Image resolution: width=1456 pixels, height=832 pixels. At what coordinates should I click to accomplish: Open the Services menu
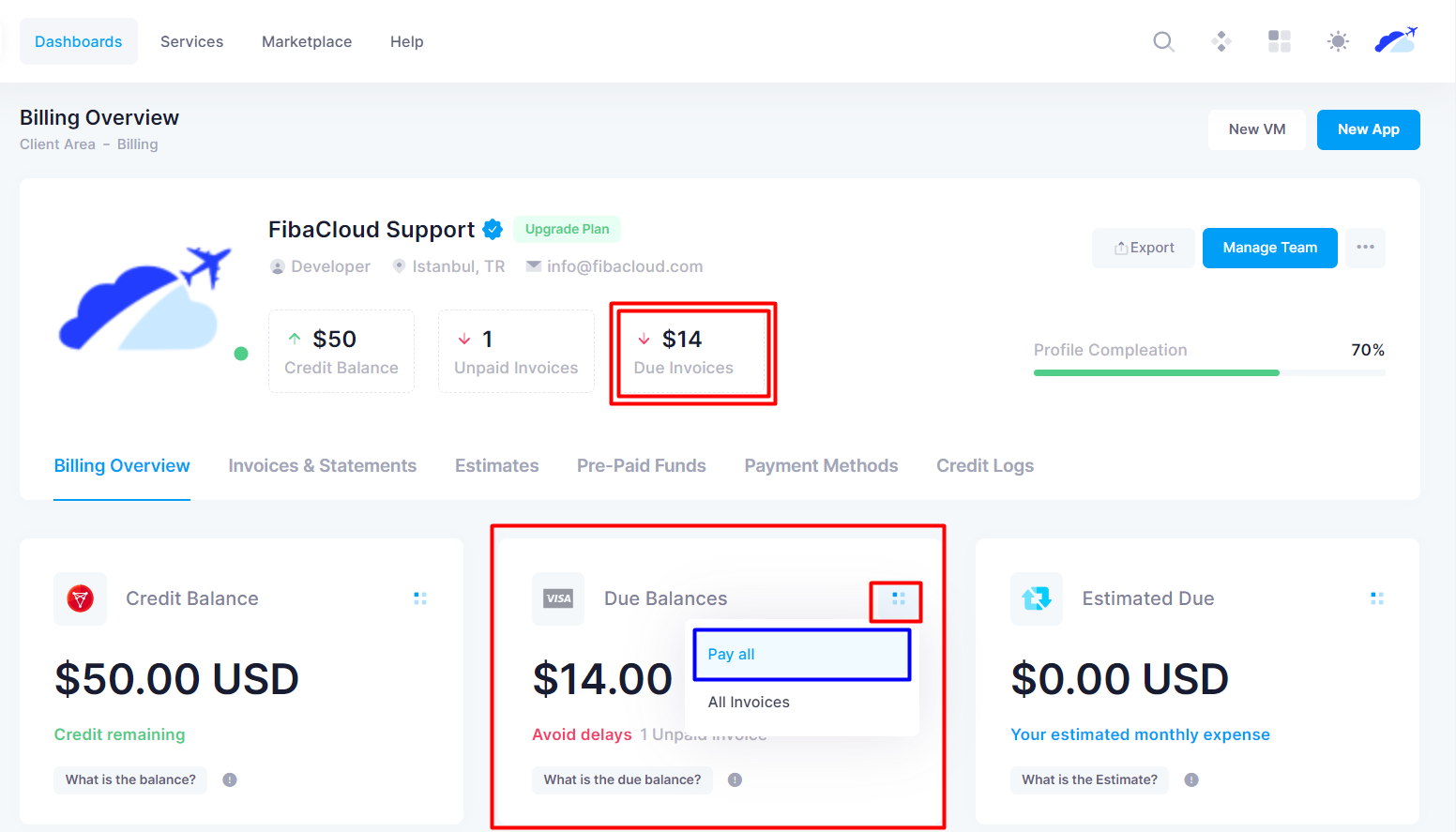[x=192, y=41]
